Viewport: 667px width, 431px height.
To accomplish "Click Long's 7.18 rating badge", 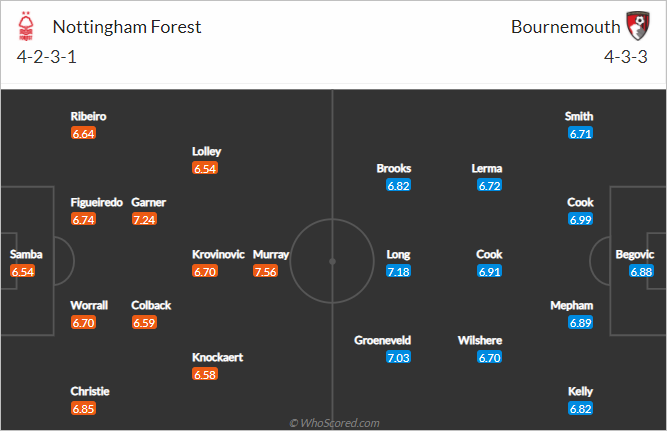I will (399, 271).
